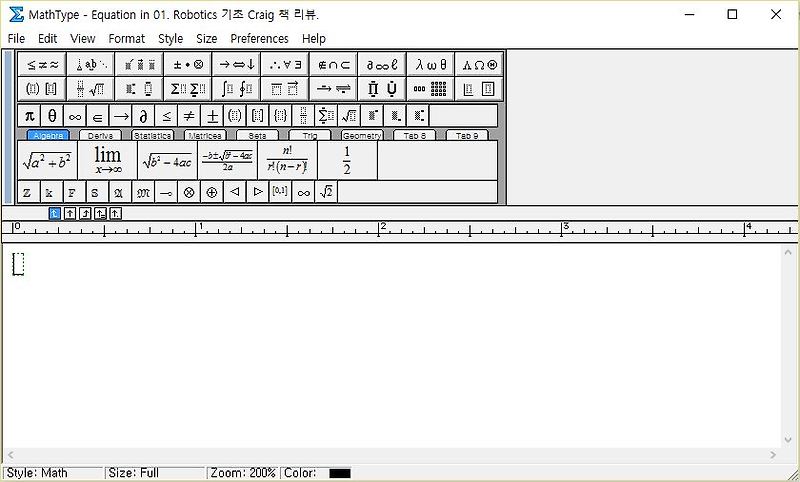
Task: Click the Style: Math status field
Action: (x=54, y=473)
